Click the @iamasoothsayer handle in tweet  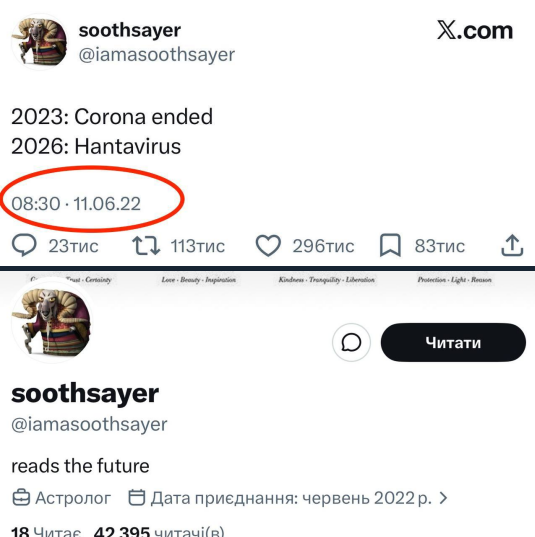tap(157, 55)
